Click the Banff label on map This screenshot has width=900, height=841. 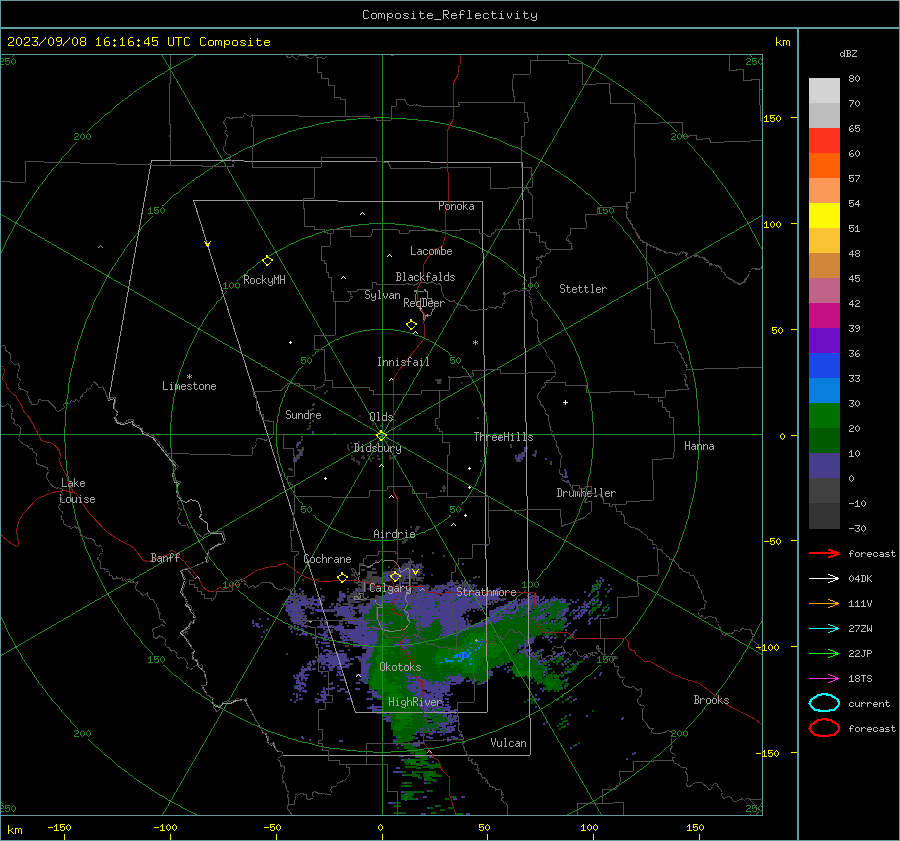tap(165, 558)
